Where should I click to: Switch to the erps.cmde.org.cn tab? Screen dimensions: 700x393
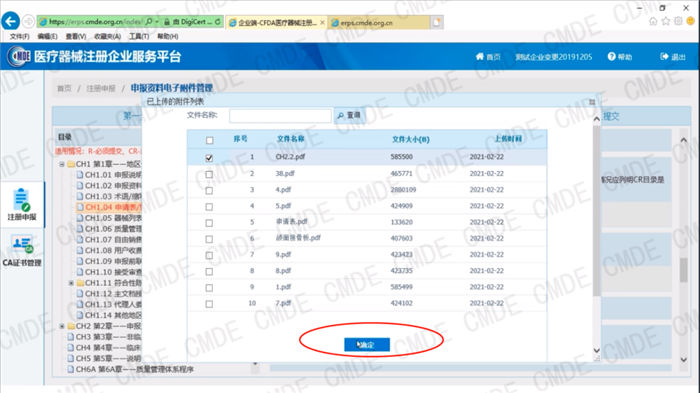(x=380, y=22)
